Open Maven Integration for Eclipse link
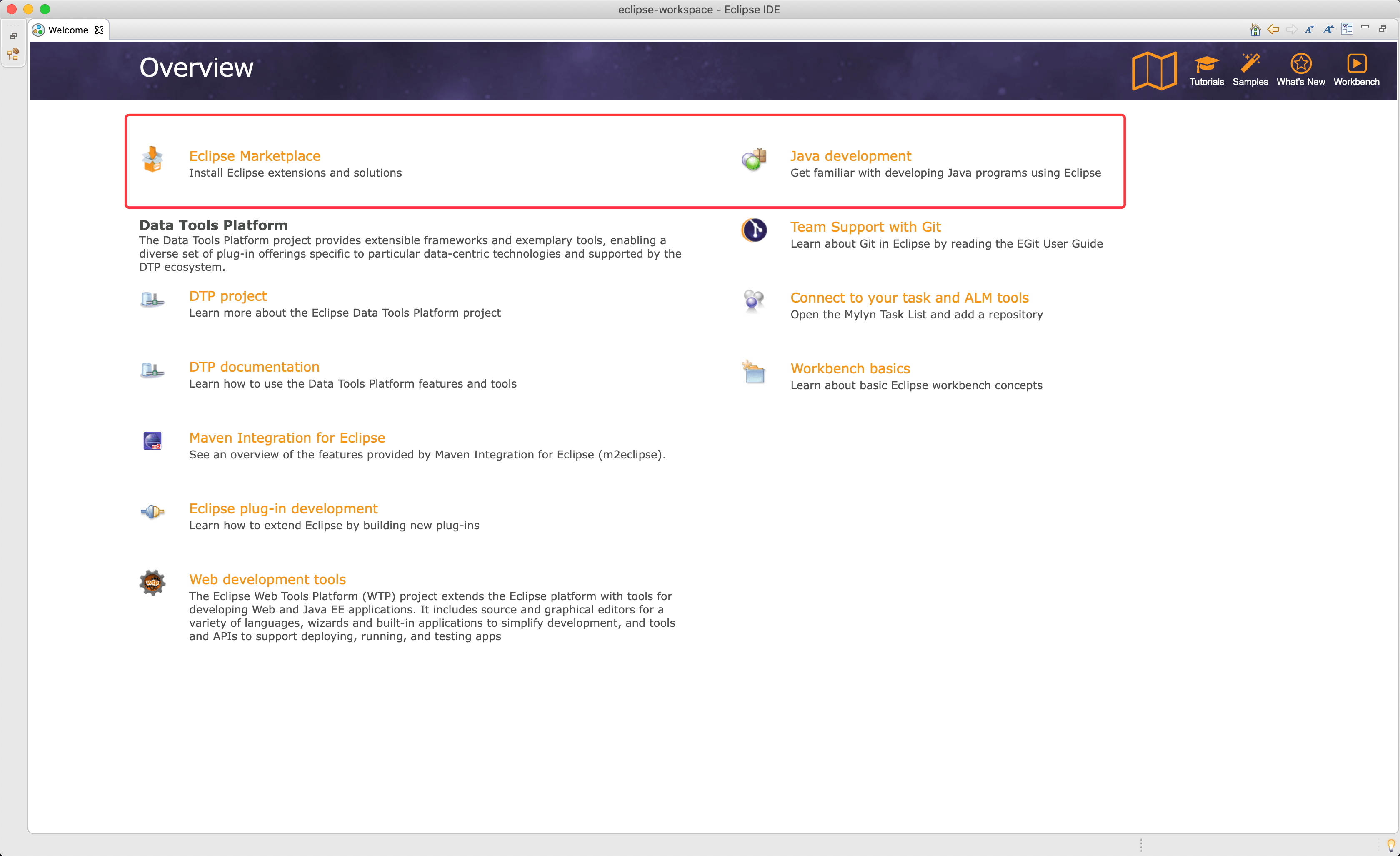Screen dimensions: 1400x856 [287, 438]
